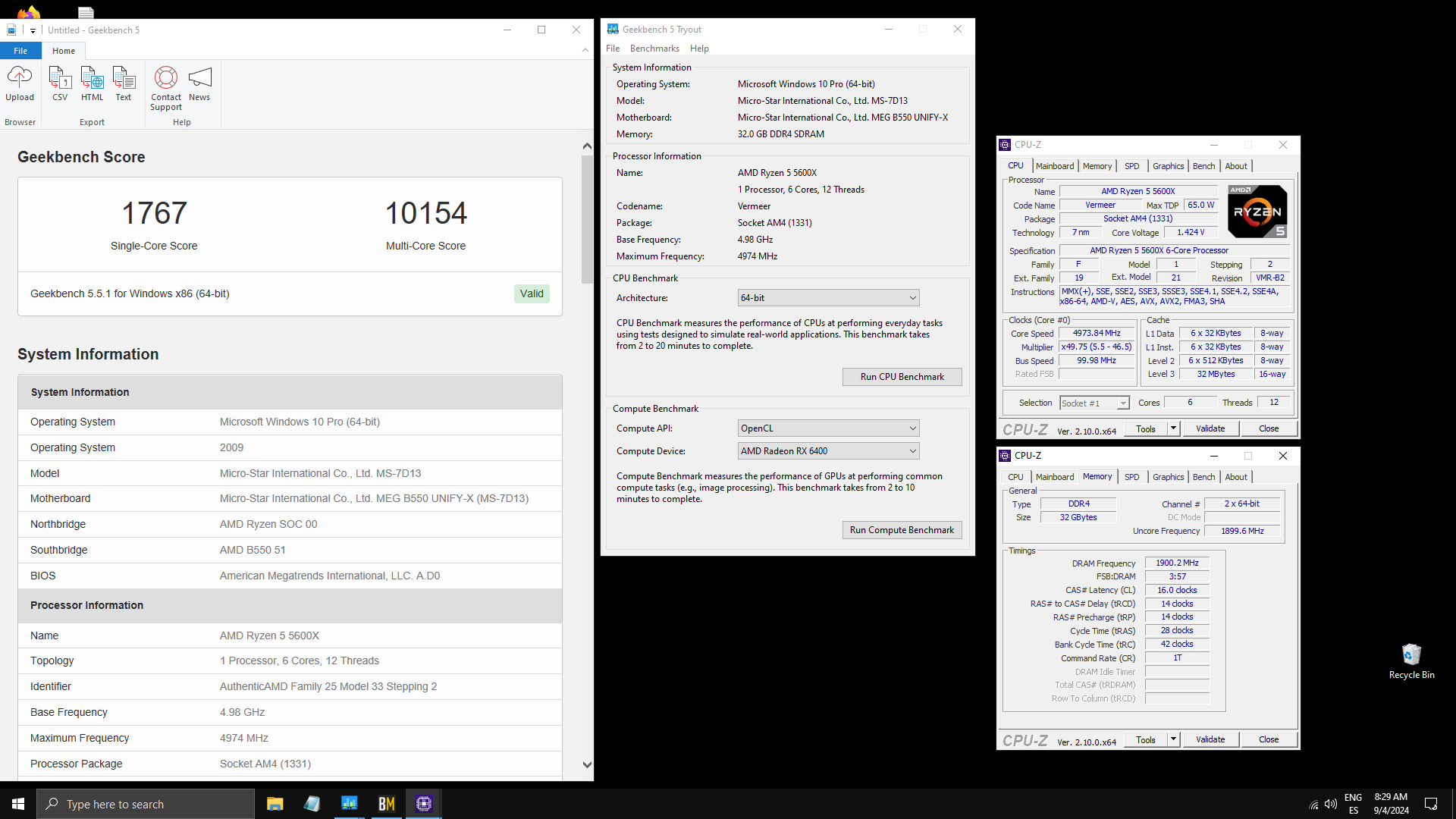Switch to Bench tab in lower CPU-Z
1456x819 pixels.
tap(1203, 477)
